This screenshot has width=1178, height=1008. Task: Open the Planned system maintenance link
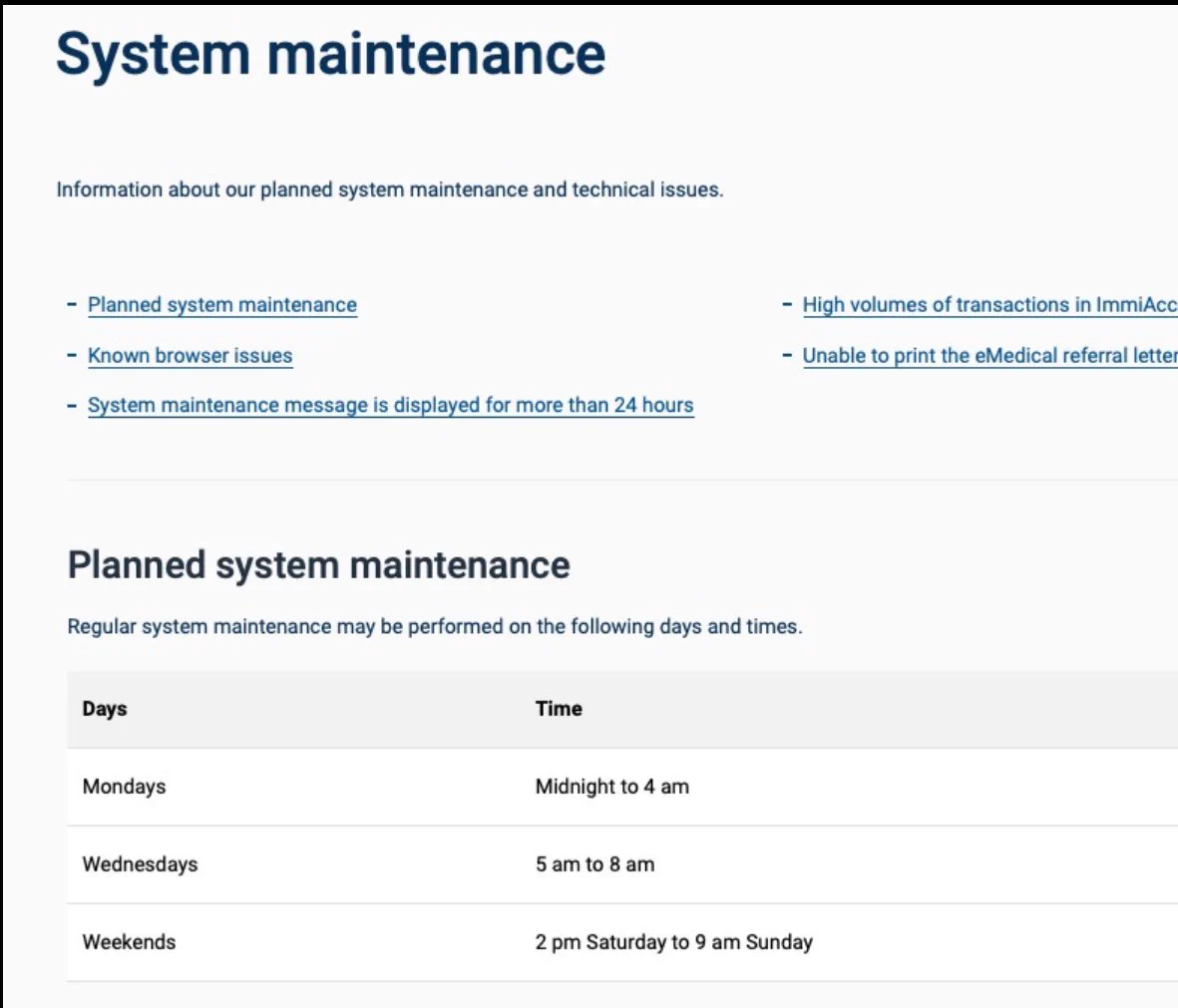(222, 305)
